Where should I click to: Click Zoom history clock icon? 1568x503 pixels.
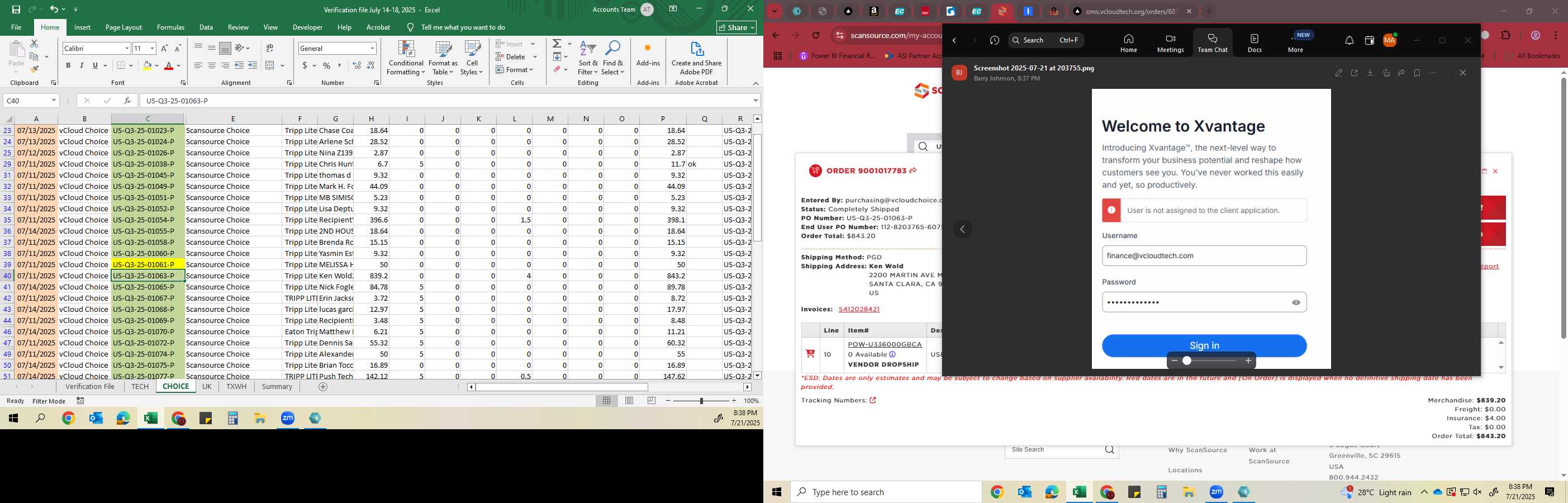[x=995, y=41]
